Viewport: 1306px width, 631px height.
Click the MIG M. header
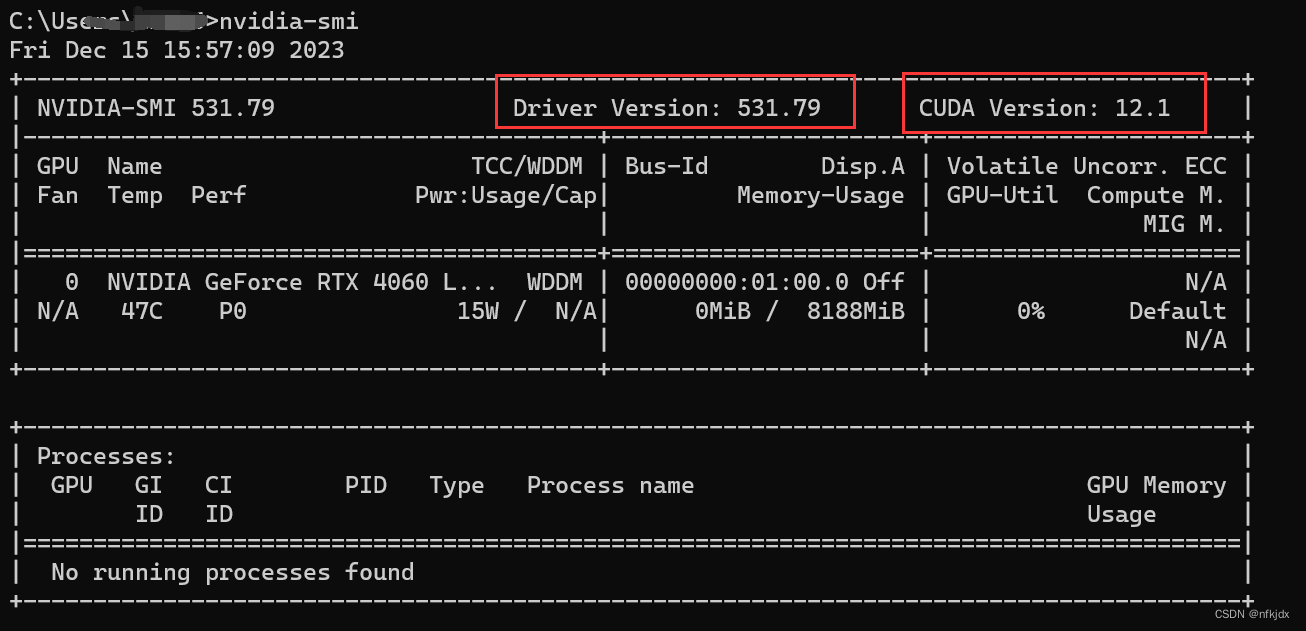1185,224
